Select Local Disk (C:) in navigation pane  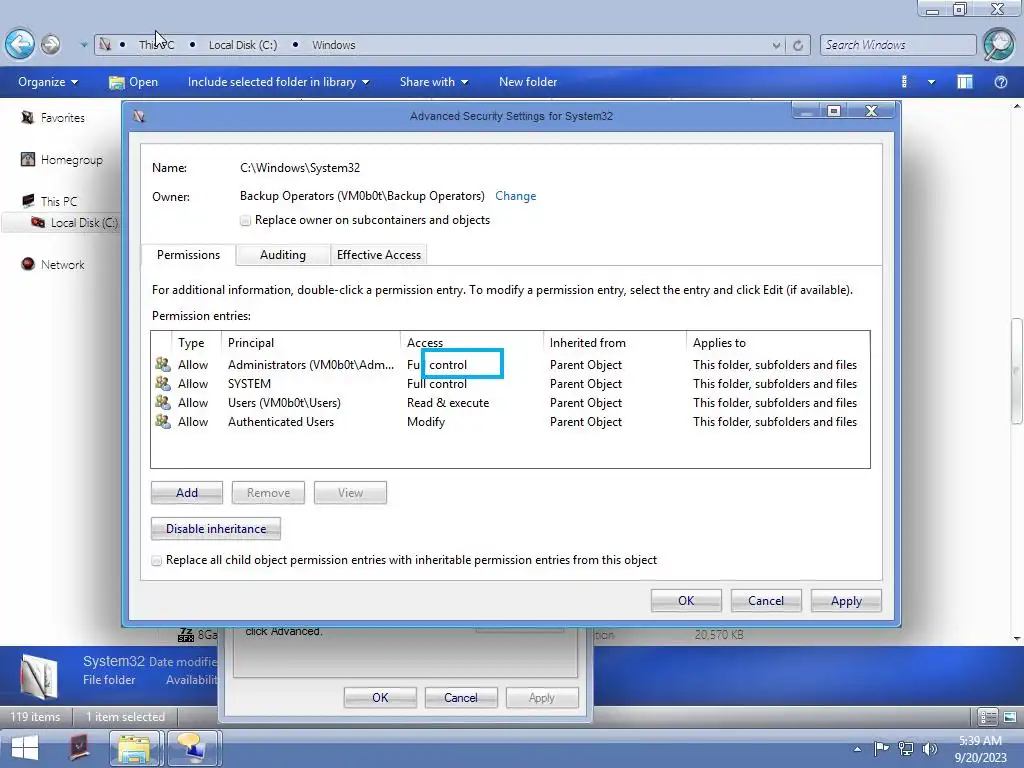74,223
